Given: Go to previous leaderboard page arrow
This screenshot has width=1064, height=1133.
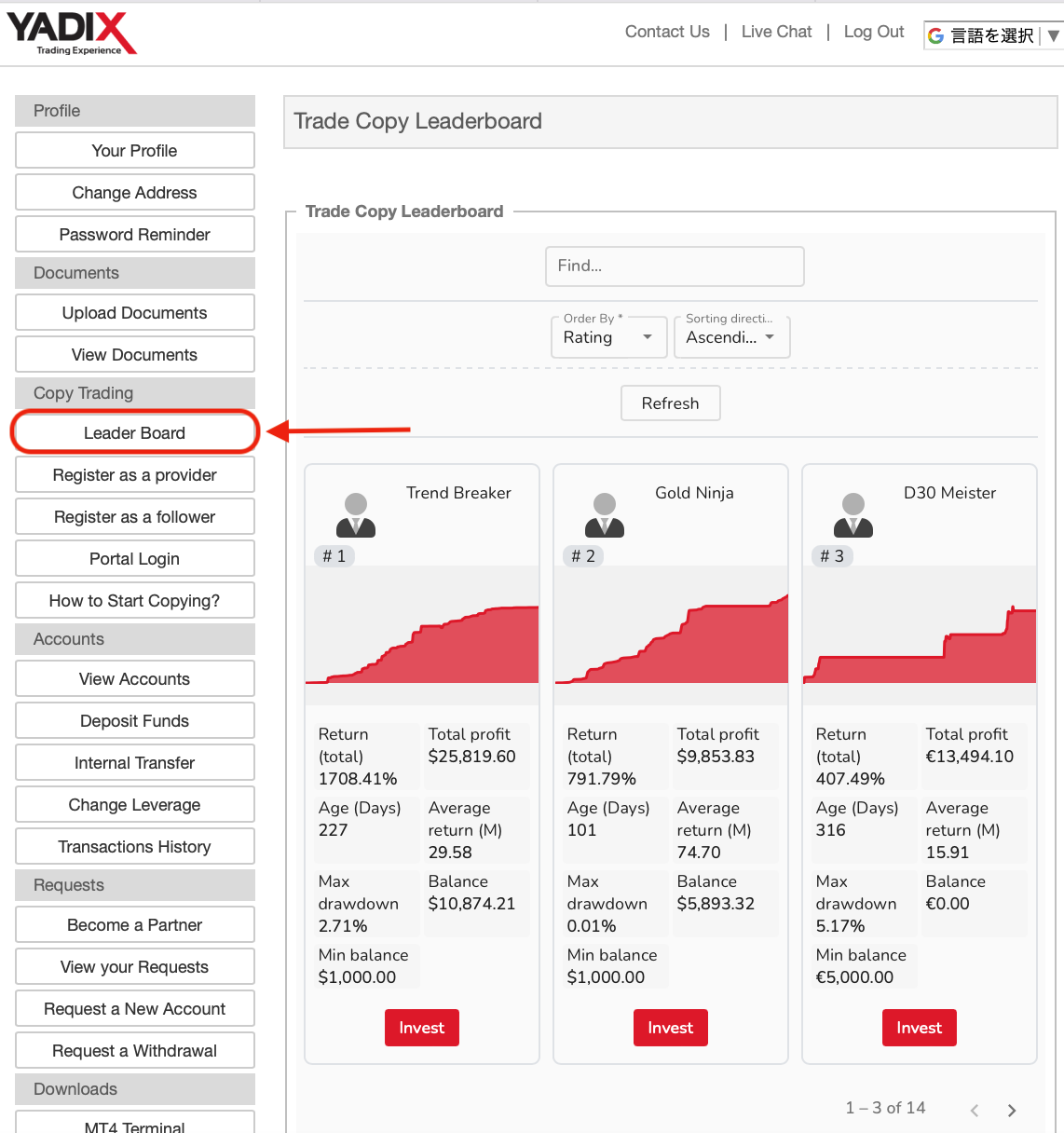Looking at the screenshot, I should [x=975, y=1110].
